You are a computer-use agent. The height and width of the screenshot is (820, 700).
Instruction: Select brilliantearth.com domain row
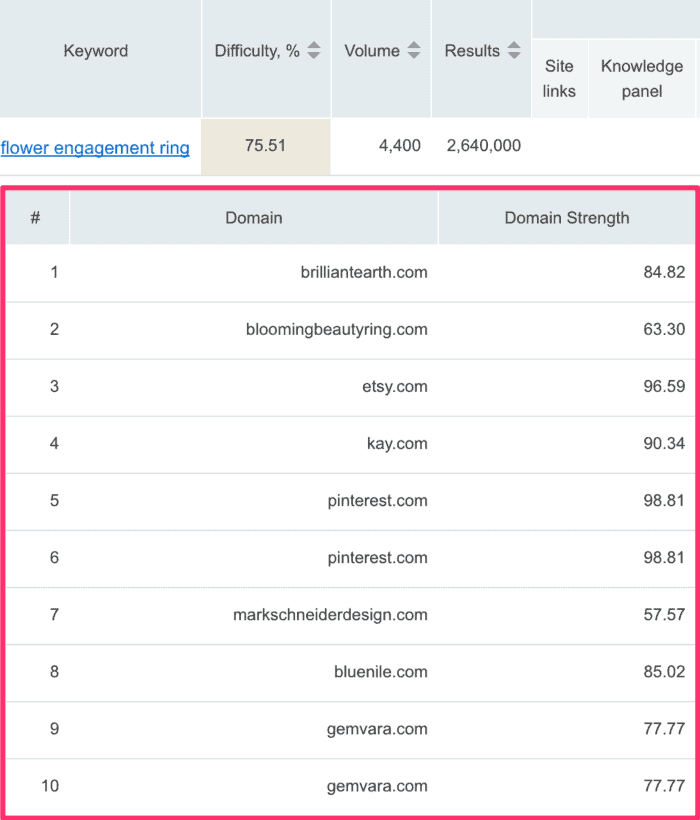coord(350,272)
